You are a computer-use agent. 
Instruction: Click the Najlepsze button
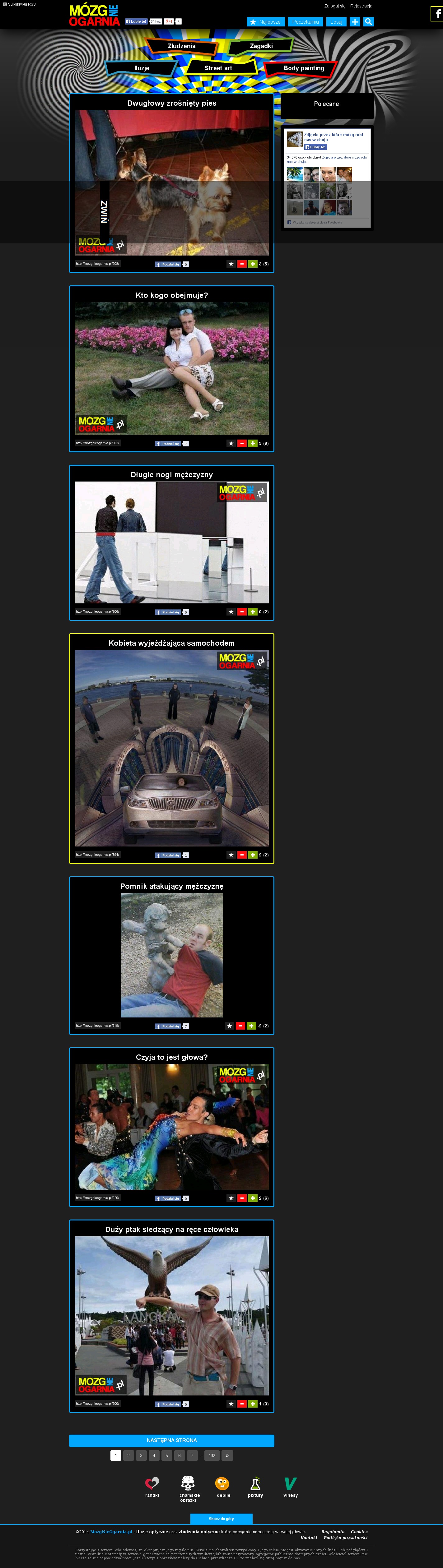[x=264, y=22]
